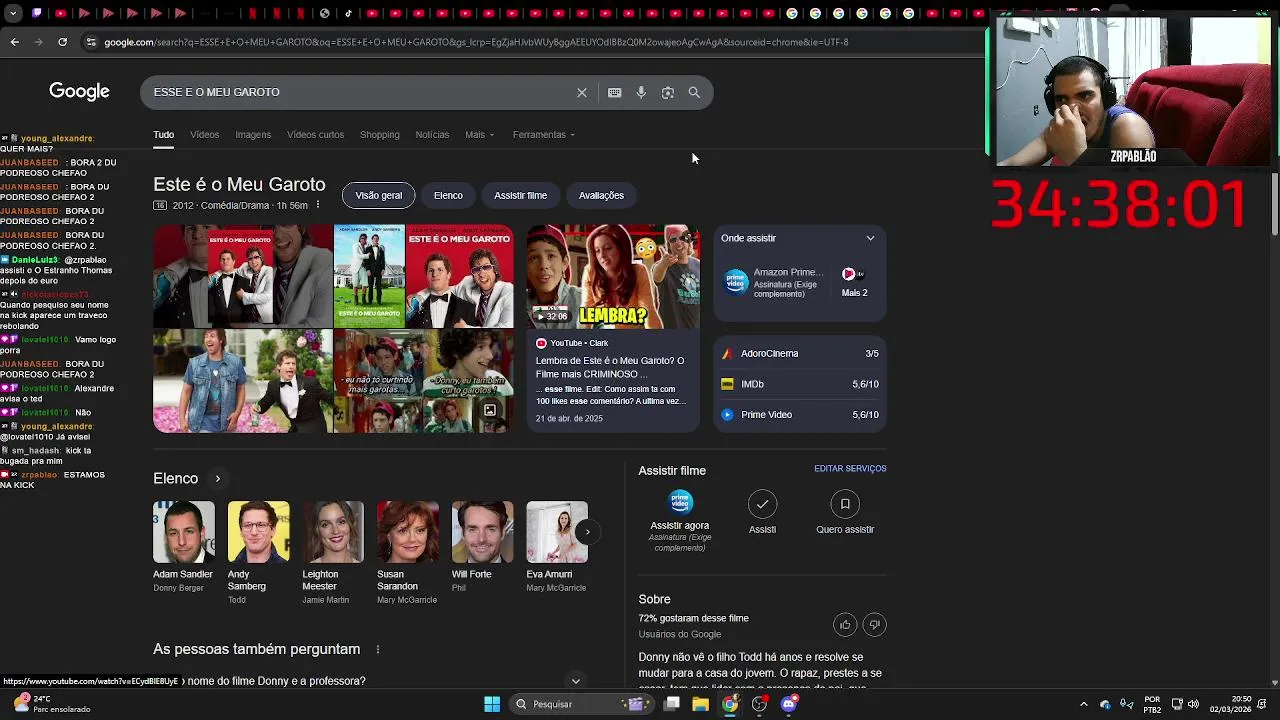Search by image with Google Lens
Image resolution: width=1280 pixels, height=720 pixels.
(x=668, y=92)
